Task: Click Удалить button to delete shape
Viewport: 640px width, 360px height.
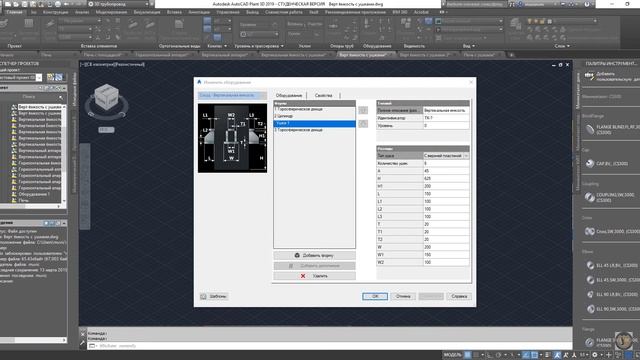Action: pos(314,276)
